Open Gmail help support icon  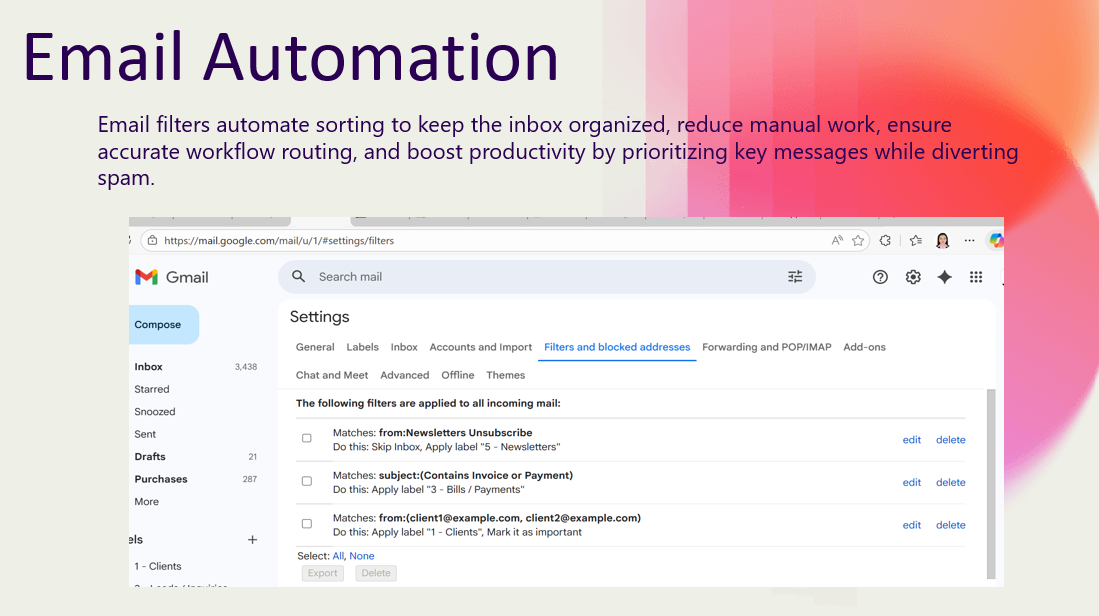880,278
